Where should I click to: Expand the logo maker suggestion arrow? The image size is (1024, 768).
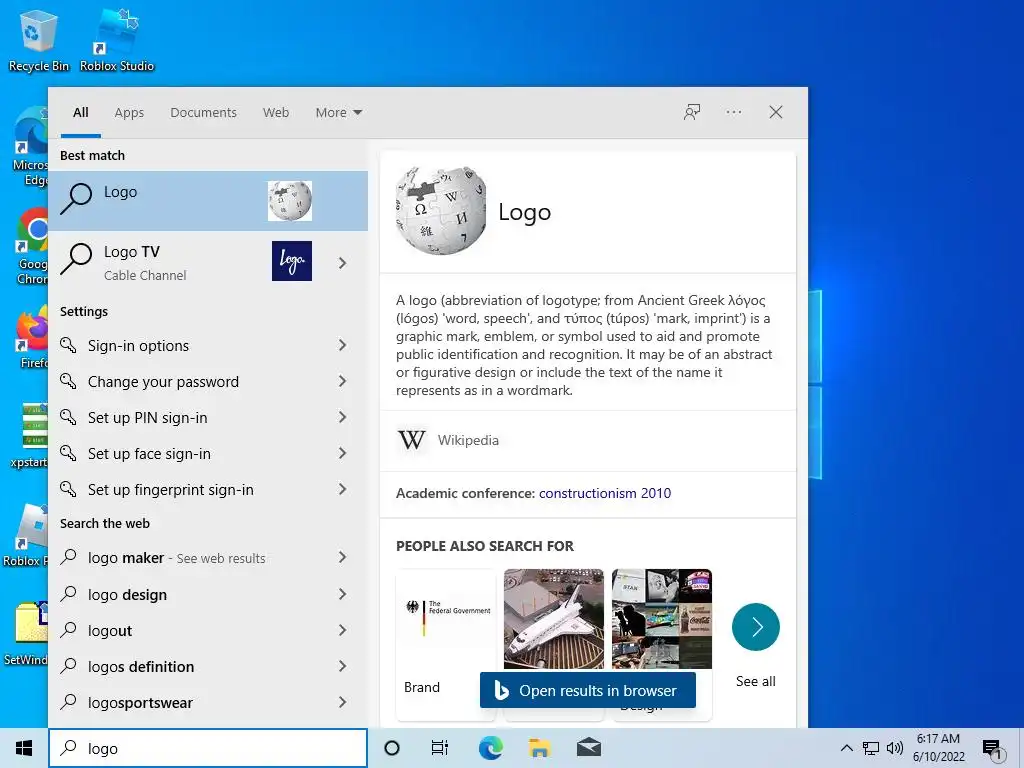click(343, 557)
